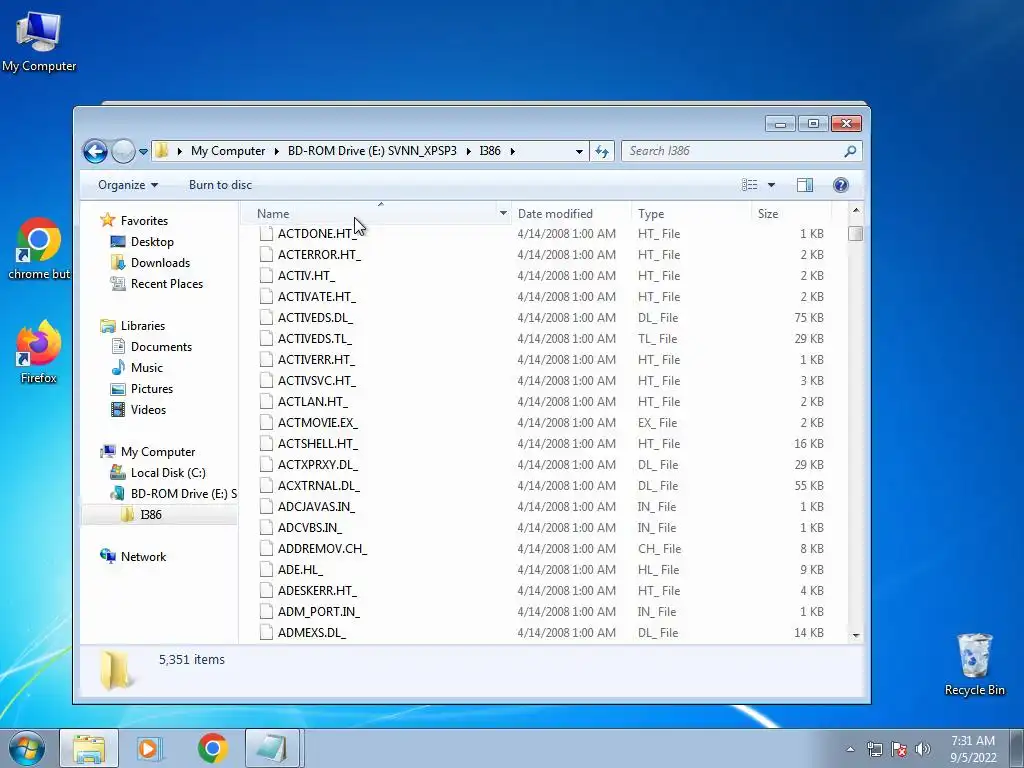Select the ADE.HL_ file icon
This screenshot has height=768, width=1024.
(x=266, y=569)
